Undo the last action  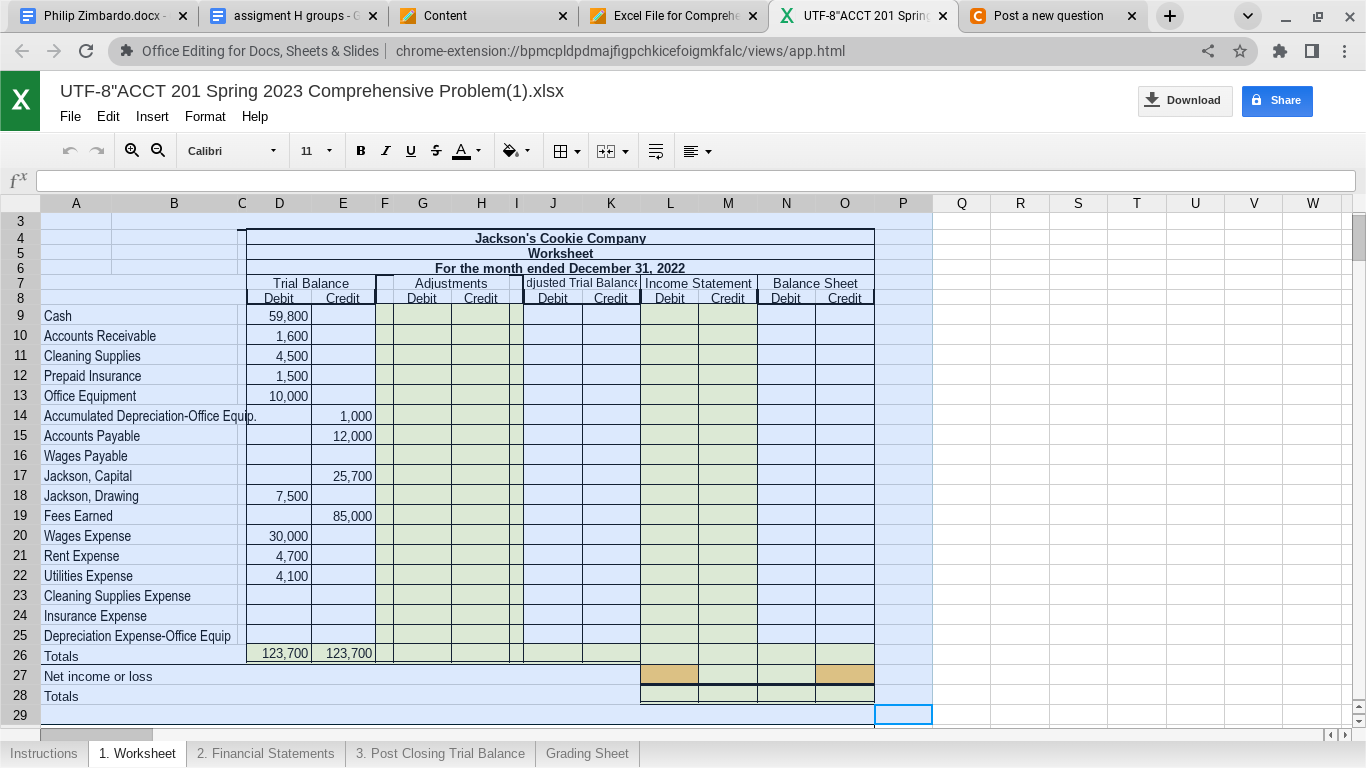tap(69, 151)
